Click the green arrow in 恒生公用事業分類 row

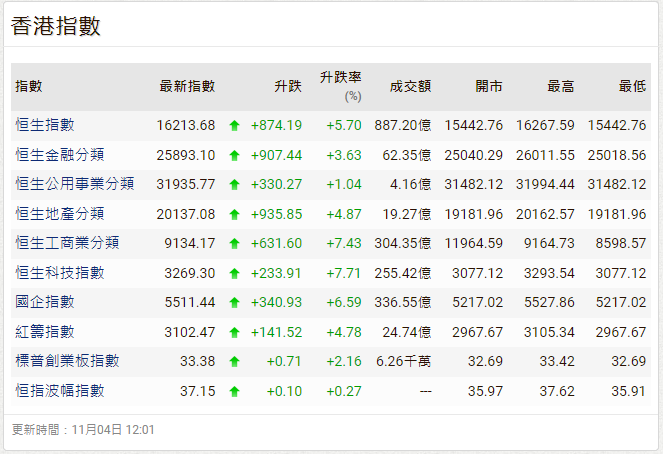pyautogui.click(x=234, y=185)
